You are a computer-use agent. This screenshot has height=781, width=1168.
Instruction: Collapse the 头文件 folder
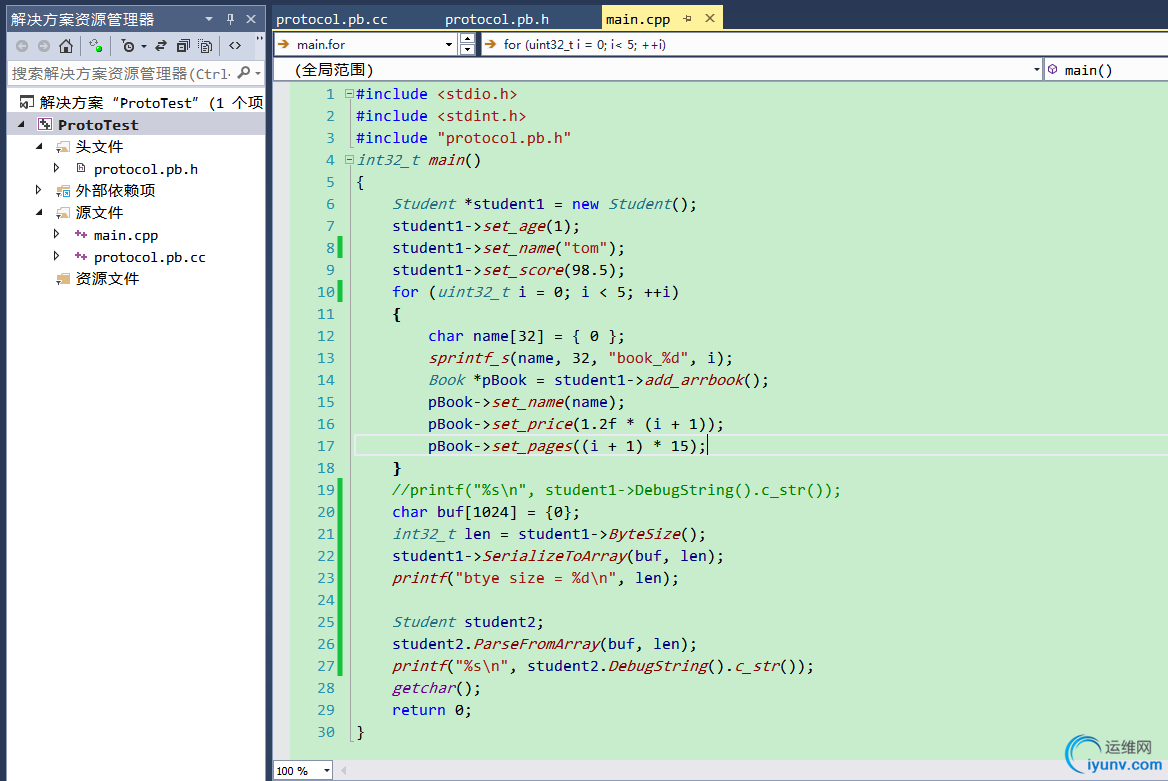pyautogui.click(x=39, y=147)
